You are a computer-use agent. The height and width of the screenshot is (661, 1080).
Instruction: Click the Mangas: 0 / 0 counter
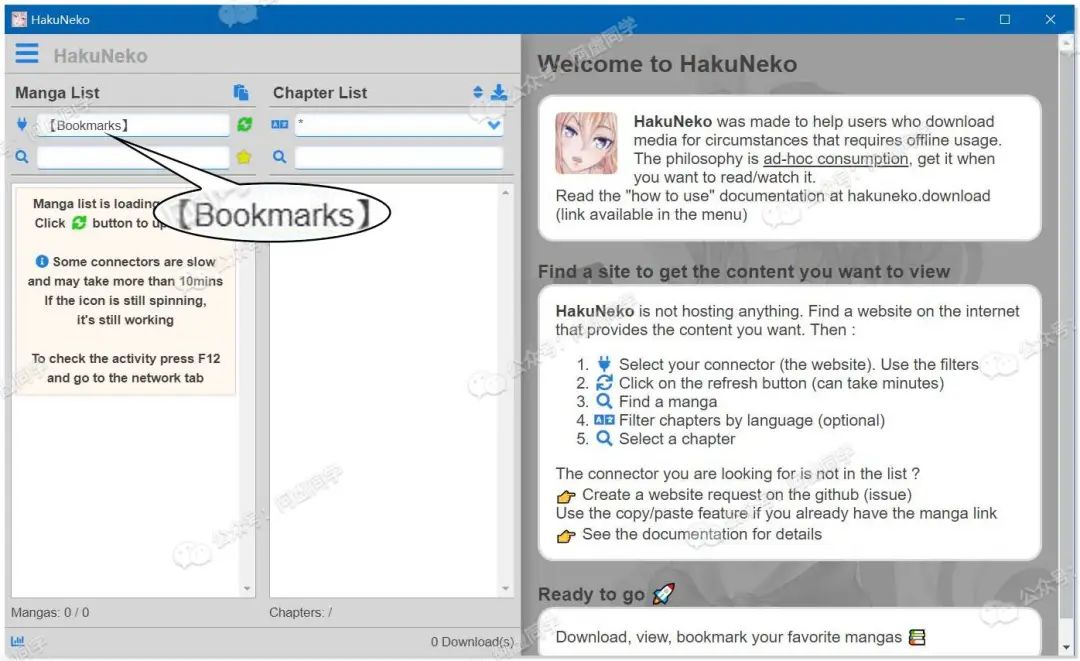pos(50,612)
